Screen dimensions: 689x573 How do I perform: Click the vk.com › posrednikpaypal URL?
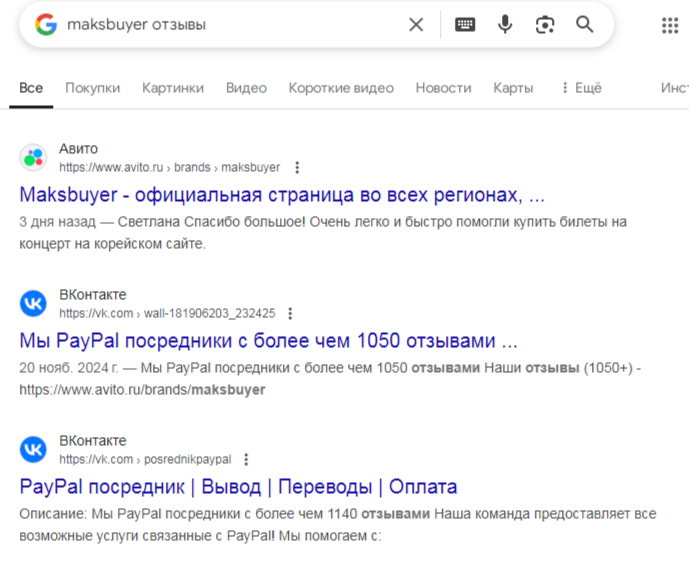[145, 459]
